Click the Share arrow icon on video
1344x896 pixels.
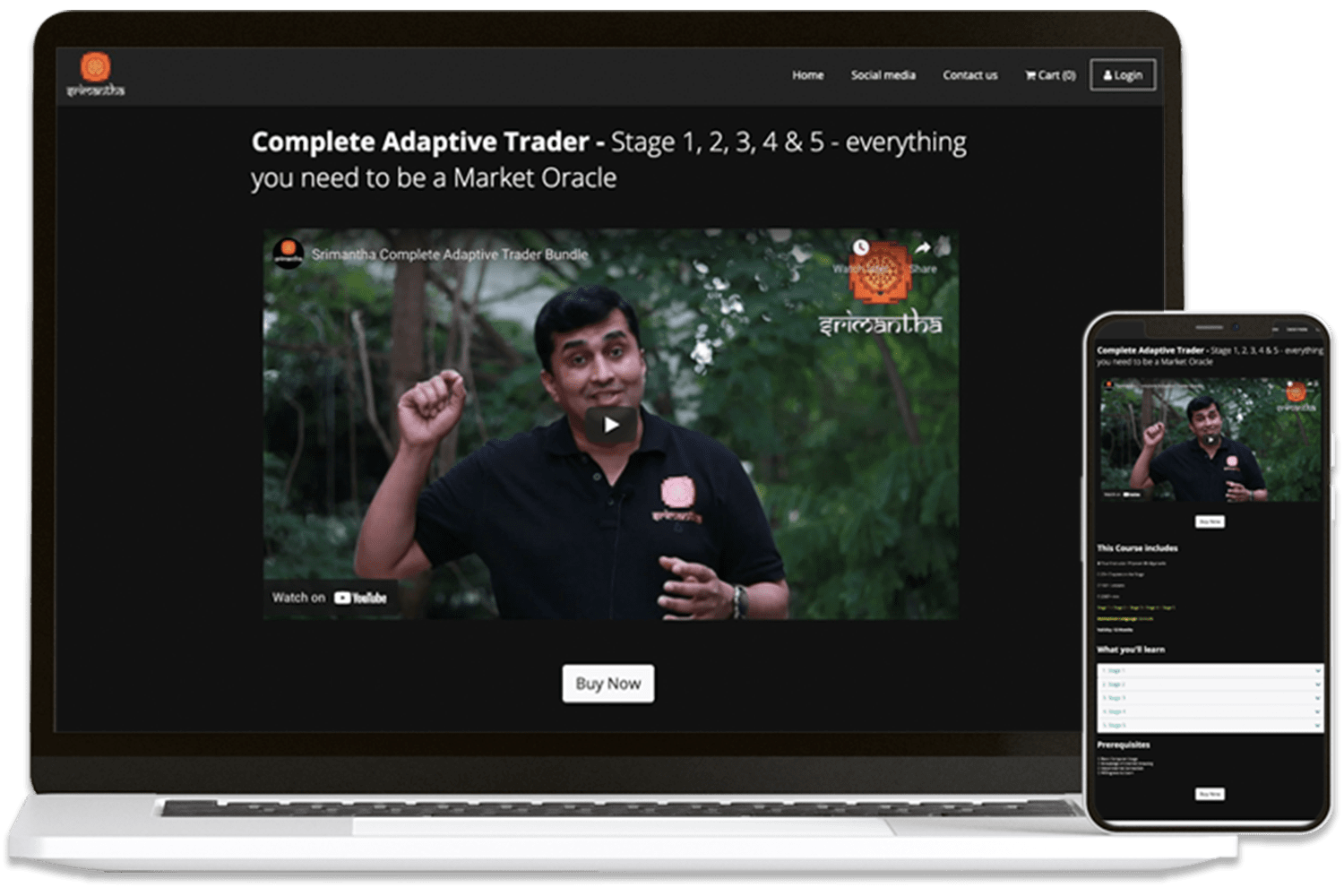[922, 249]
